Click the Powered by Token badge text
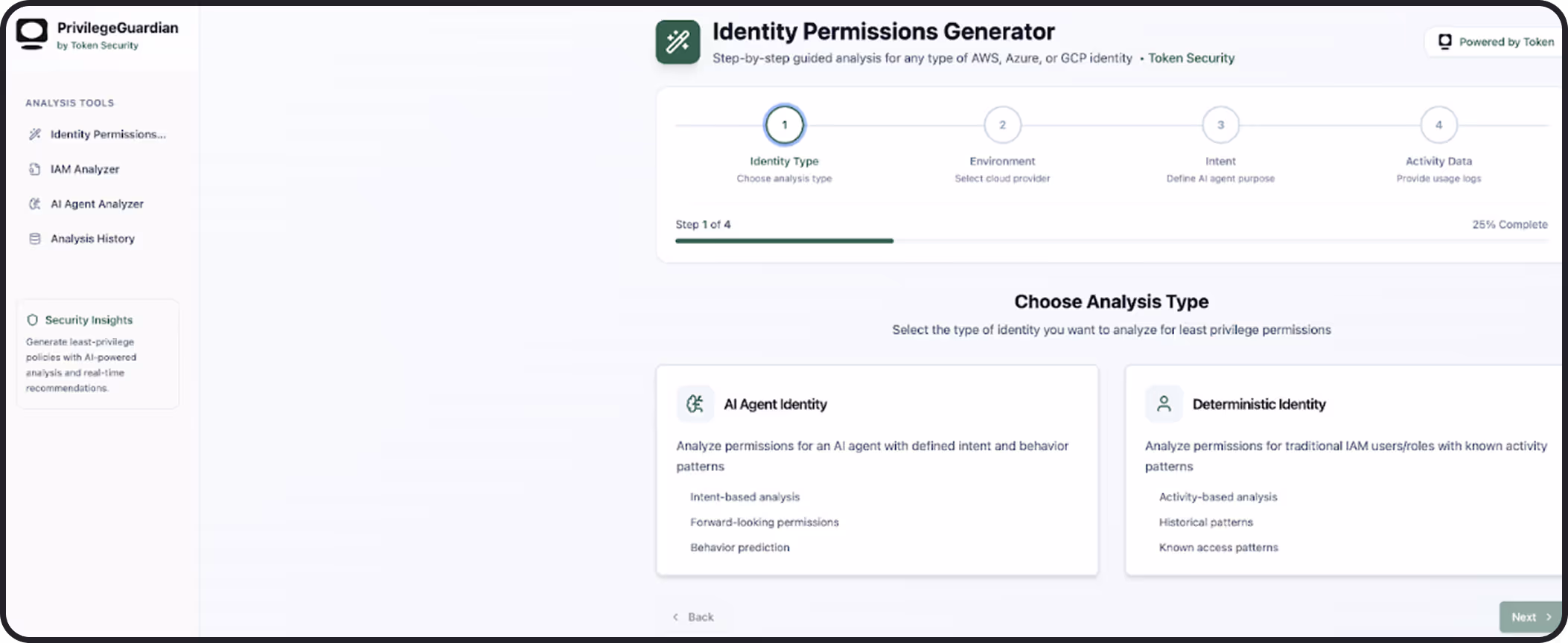Screen dimensions: 1568x643 coord(1506,42)
